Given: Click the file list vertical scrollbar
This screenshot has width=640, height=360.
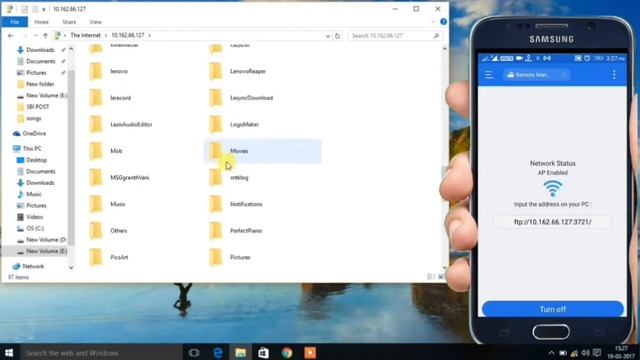Looking at the screenshot, I should (x=444, y=158).
